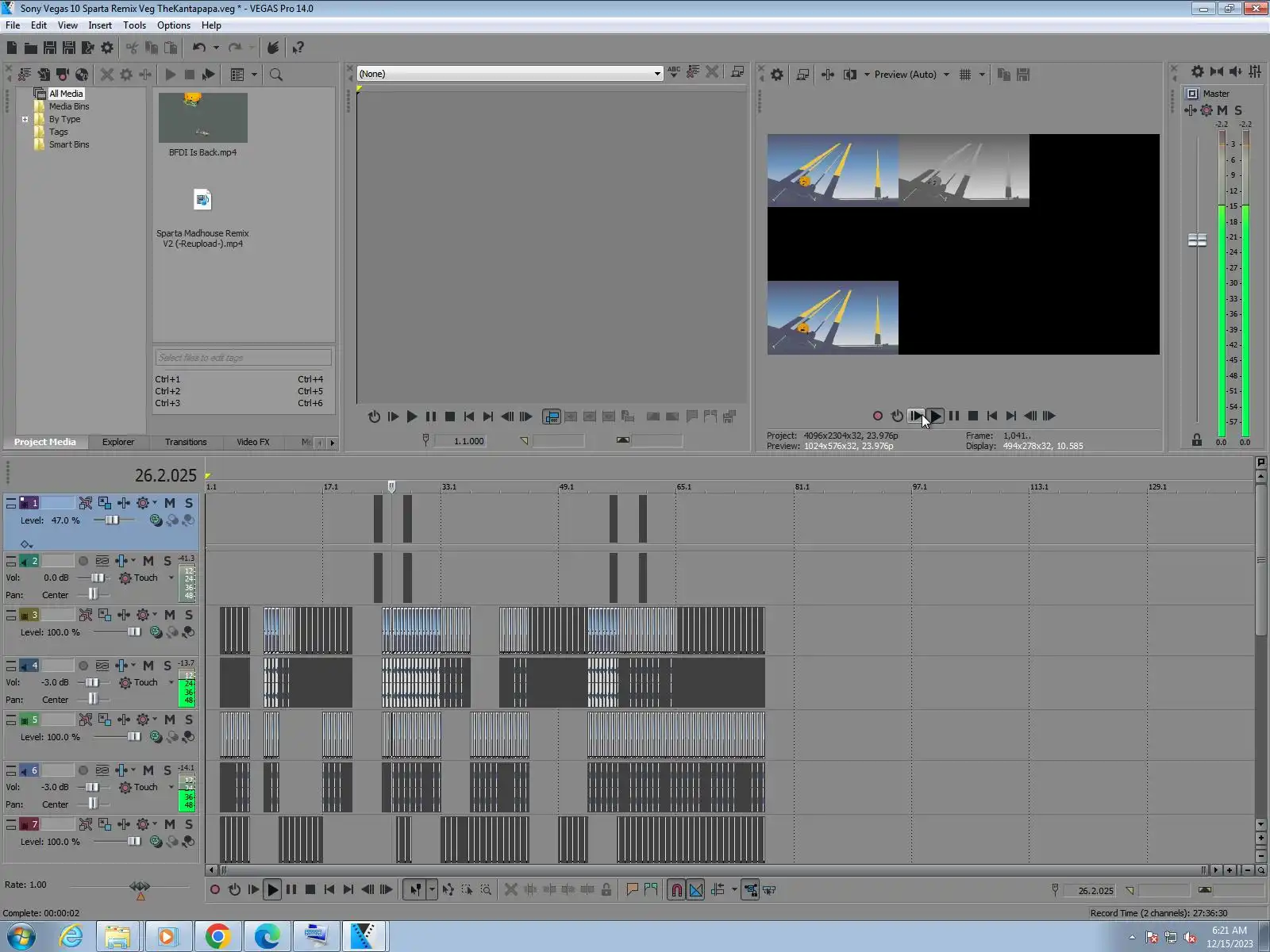
Task: Open Google Chrome from taskbar
Action: 217,936
